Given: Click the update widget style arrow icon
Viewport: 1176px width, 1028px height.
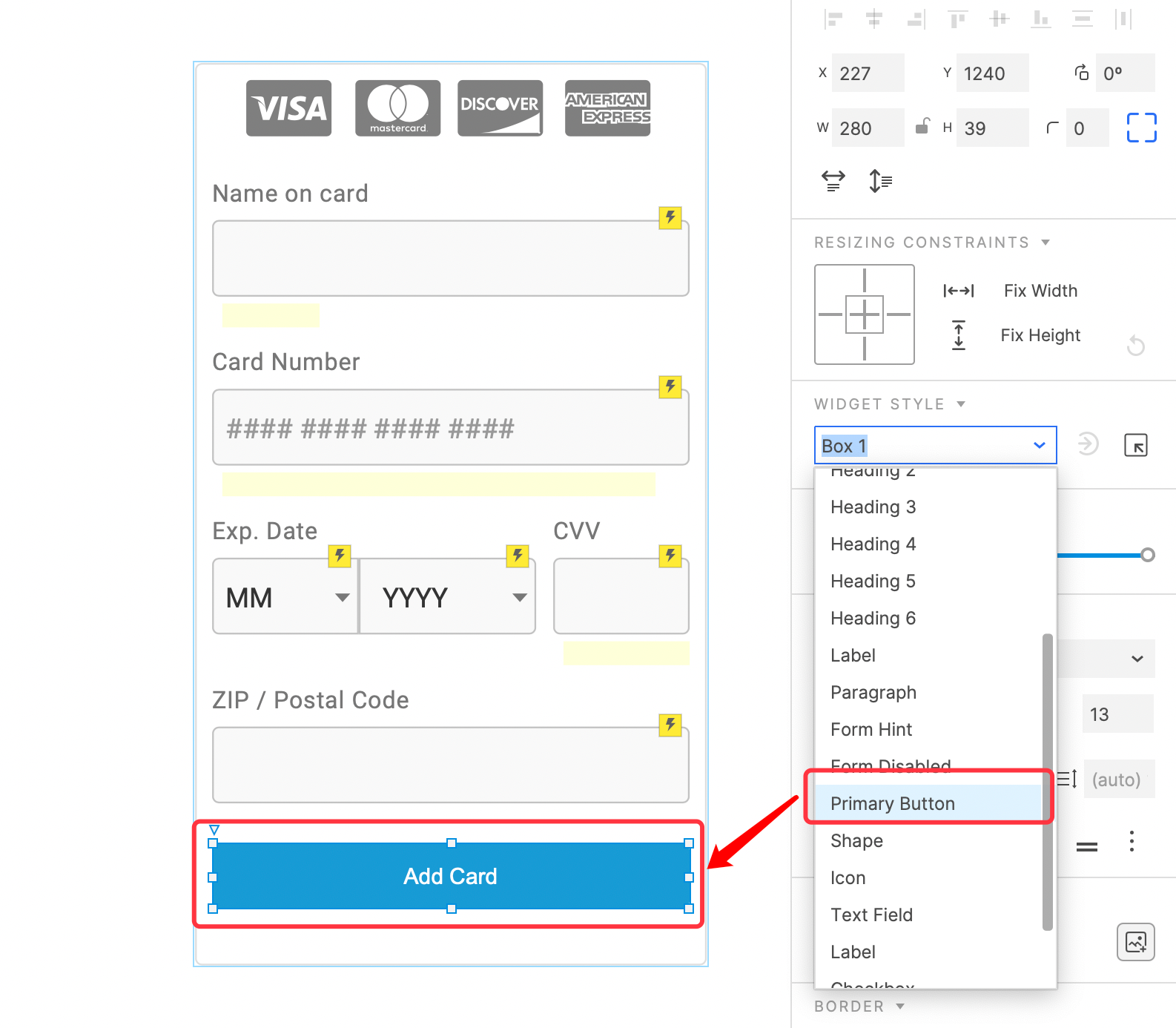Looking at the screenshot, I should [x=1088, y=444].
